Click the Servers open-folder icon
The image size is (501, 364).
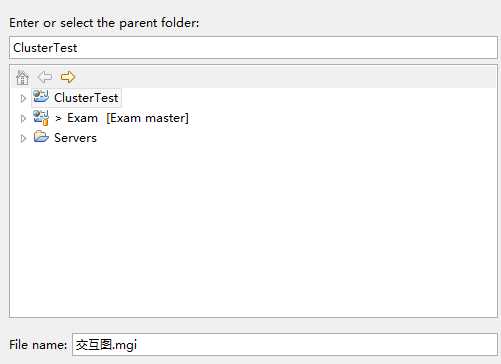pyautogui.click(x=41, y=137)
